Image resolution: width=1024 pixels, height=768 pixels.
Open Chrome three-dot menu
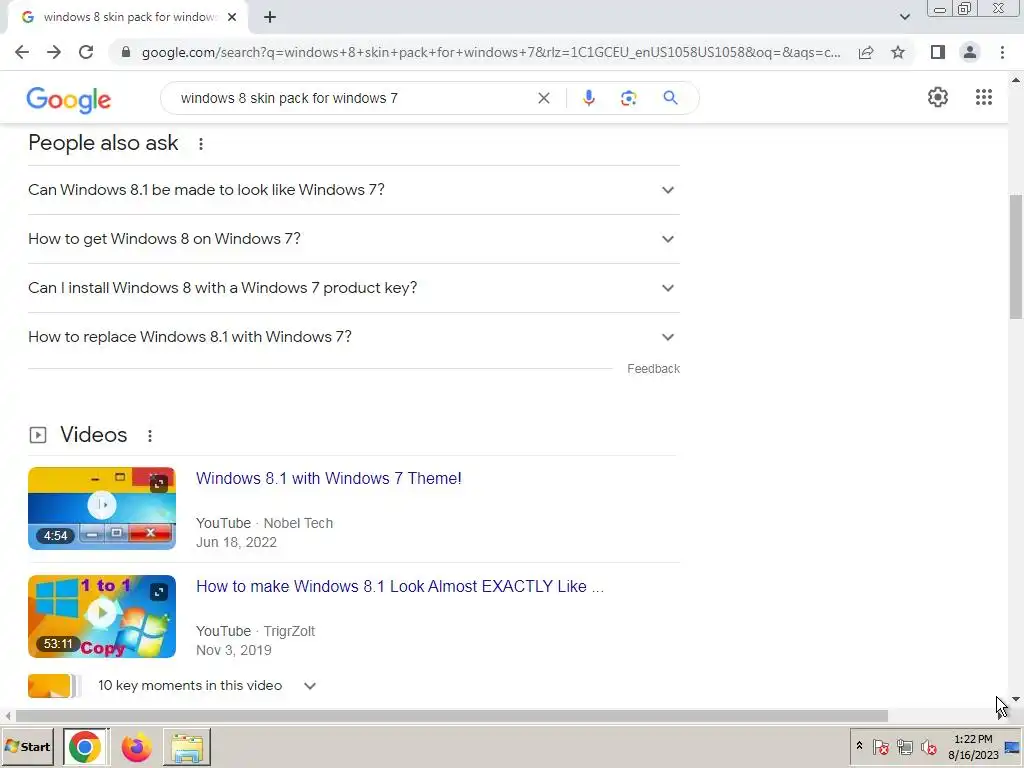click(1002, 52)
